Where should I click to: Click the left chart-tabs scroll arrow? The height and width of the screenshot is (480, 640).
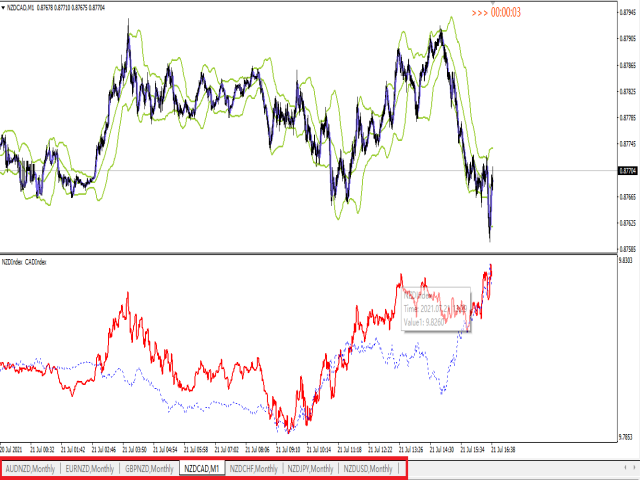tap(625, 467)
